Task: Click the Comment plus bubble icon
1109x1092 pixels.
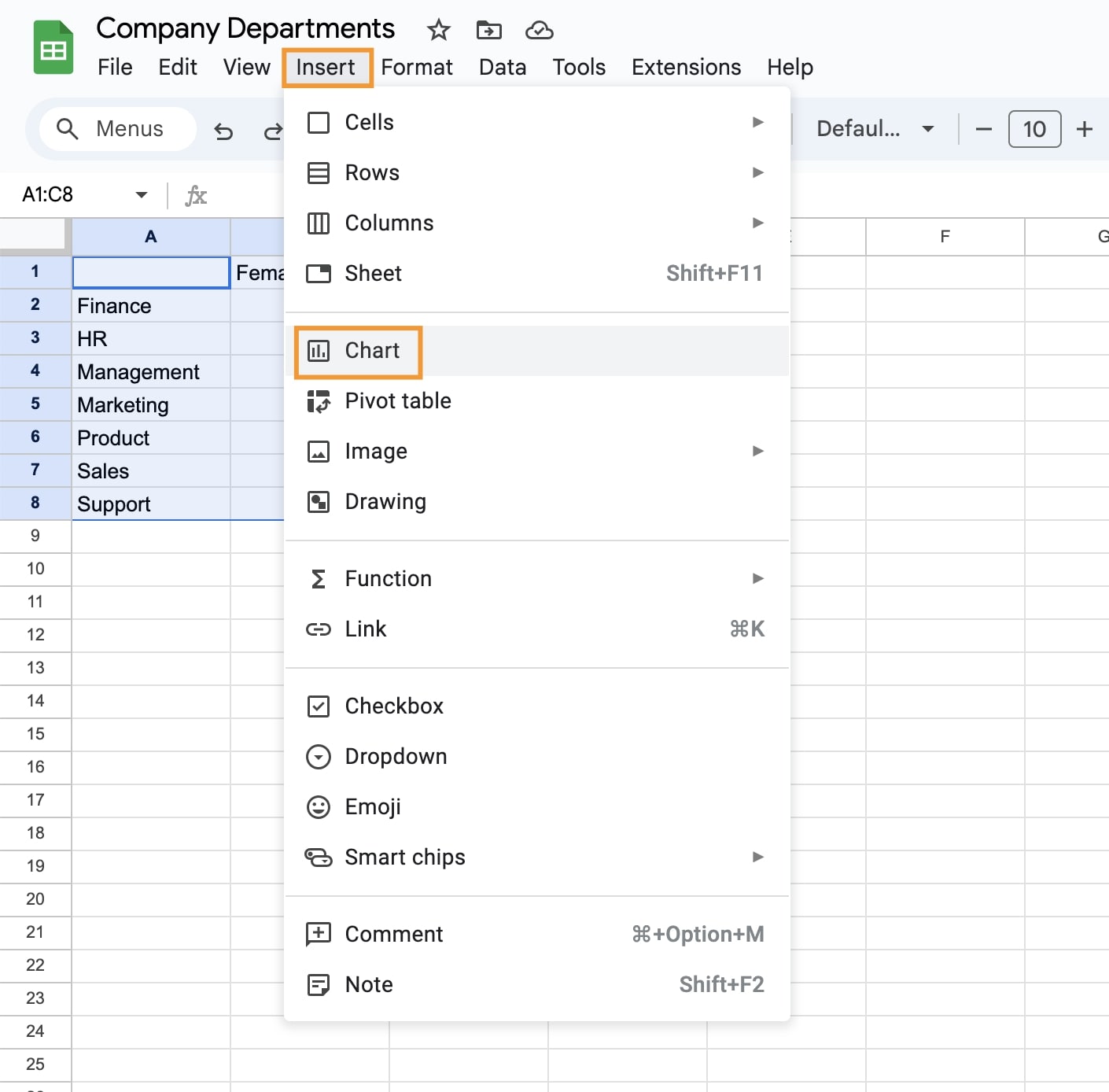Action: click(x=319, y=935)
